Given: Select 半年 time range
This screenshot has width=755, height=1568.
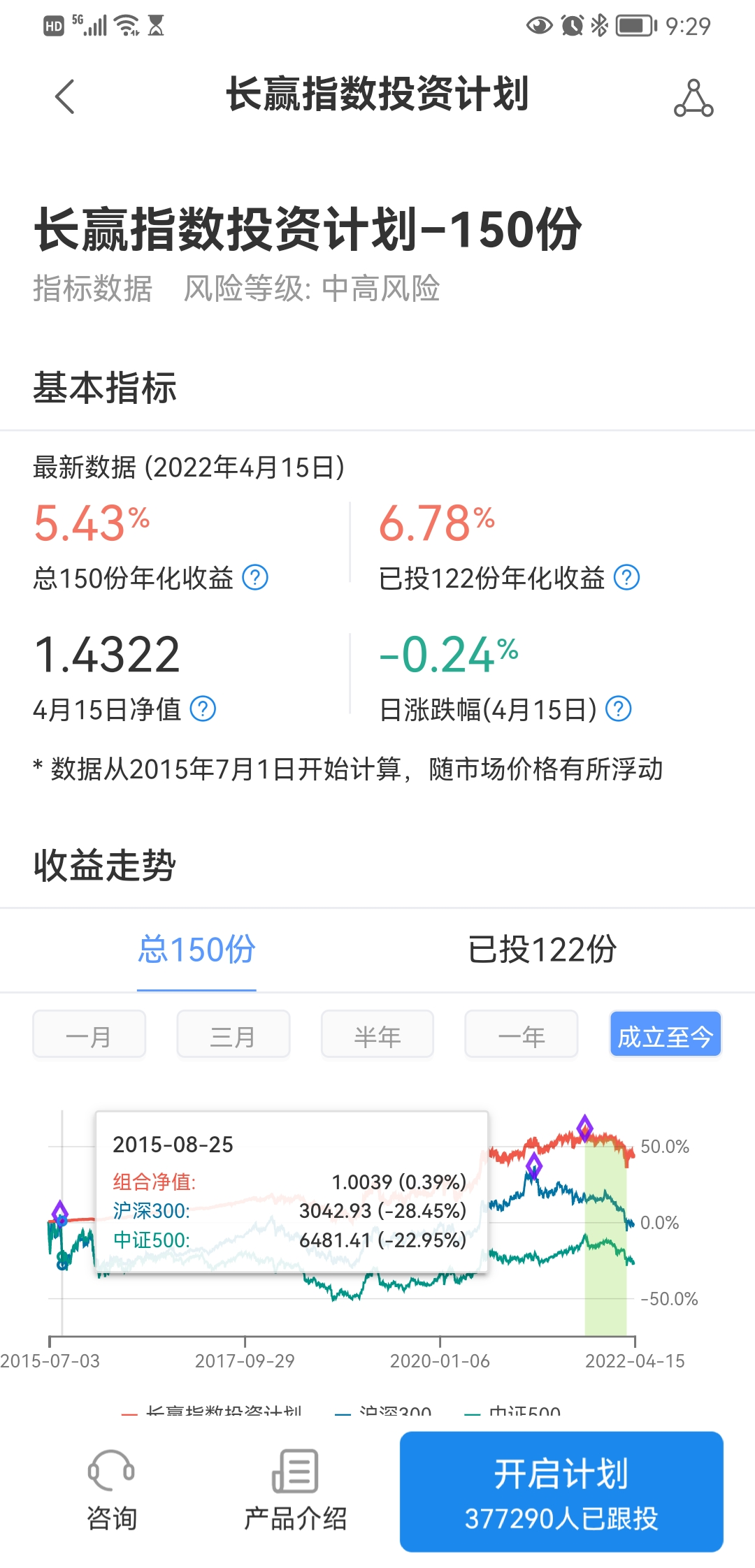Looking at the screenshot, I should click(377, 1034).
